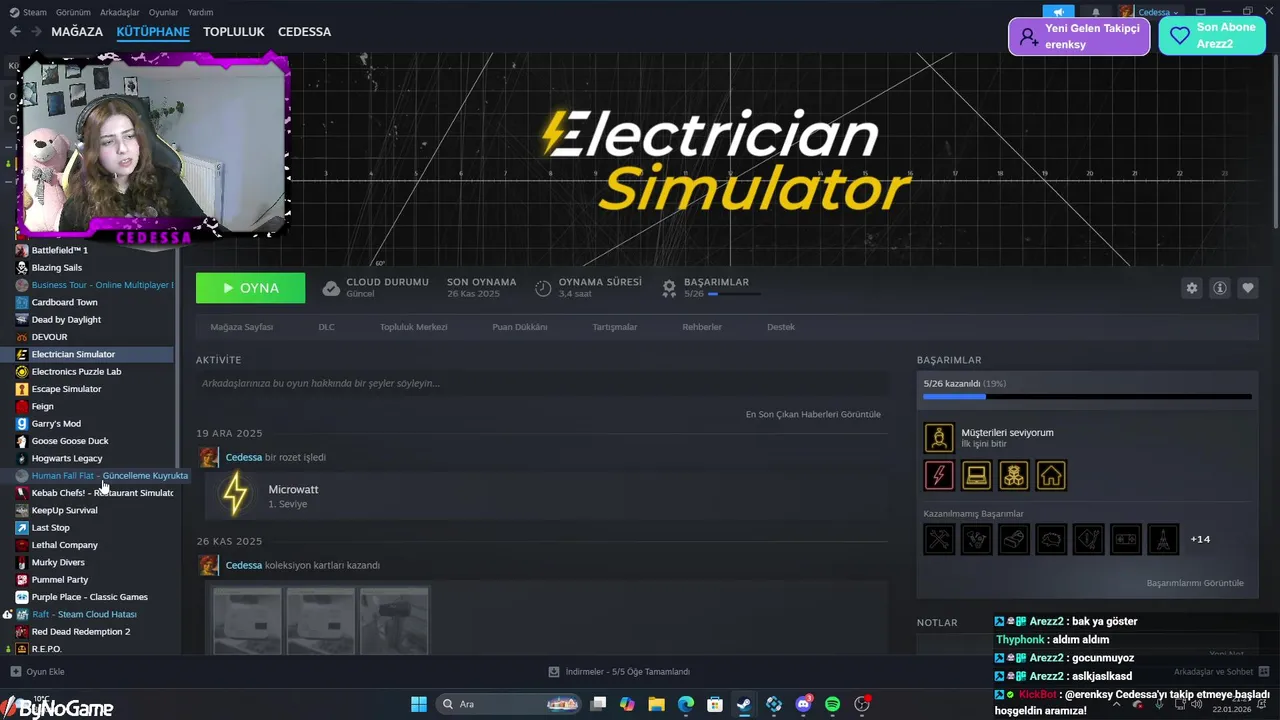Image resolution: width=1280 pixels, height=720 pixels.
Task: Click the Steam taskbar icon
Action: point(744,704)
